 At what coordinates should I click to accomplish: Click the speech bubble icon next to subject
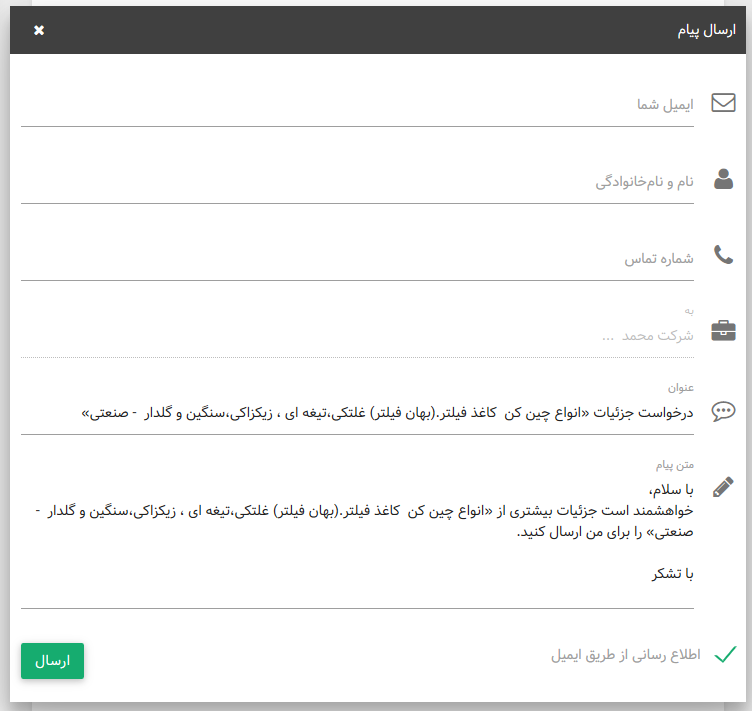pos(723,411)
